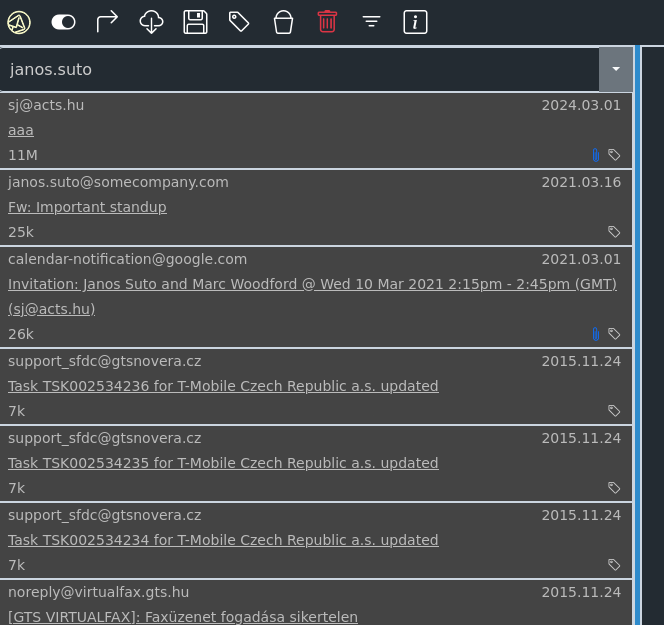Click tag icon on 'Fw: Important standup' row

coord(614,232)
